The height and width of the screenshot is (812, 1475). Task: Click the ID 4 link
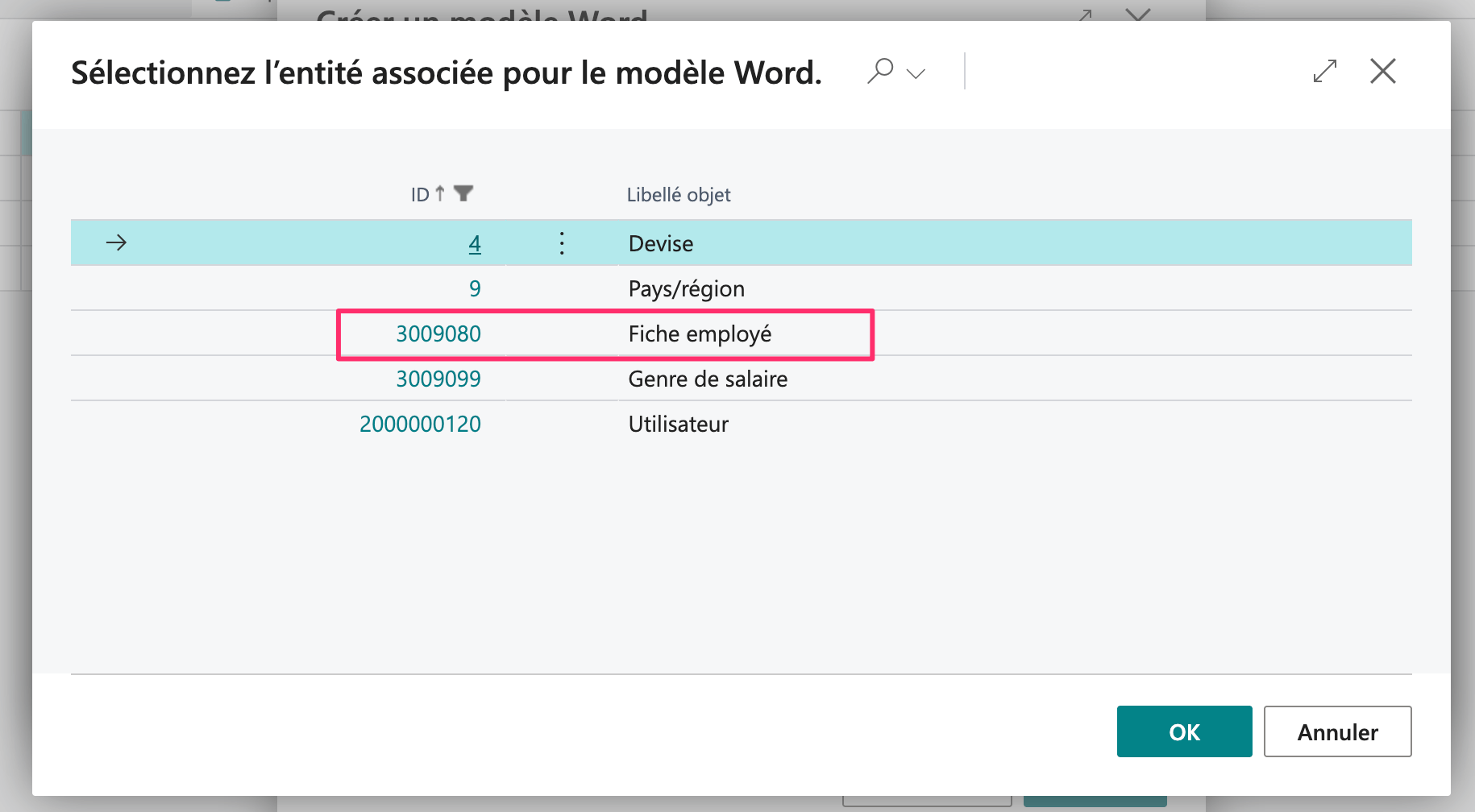(475, 243)
